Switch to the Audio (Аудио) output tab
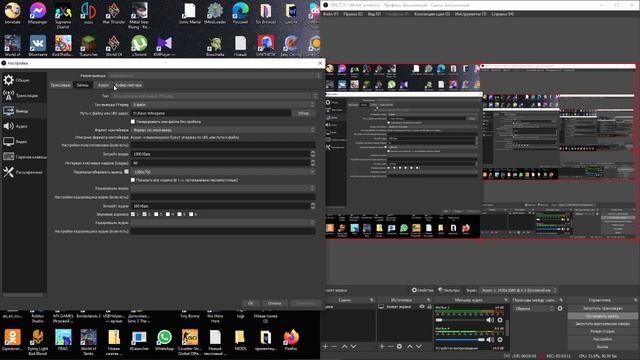 (103, 85)
